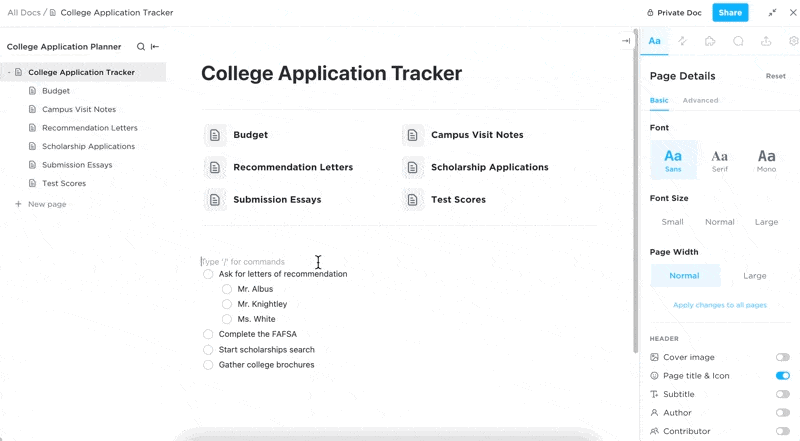Enable the Cover image toggle
The width and height of the screenshot is (800, 441).
(x=782, y=357)
